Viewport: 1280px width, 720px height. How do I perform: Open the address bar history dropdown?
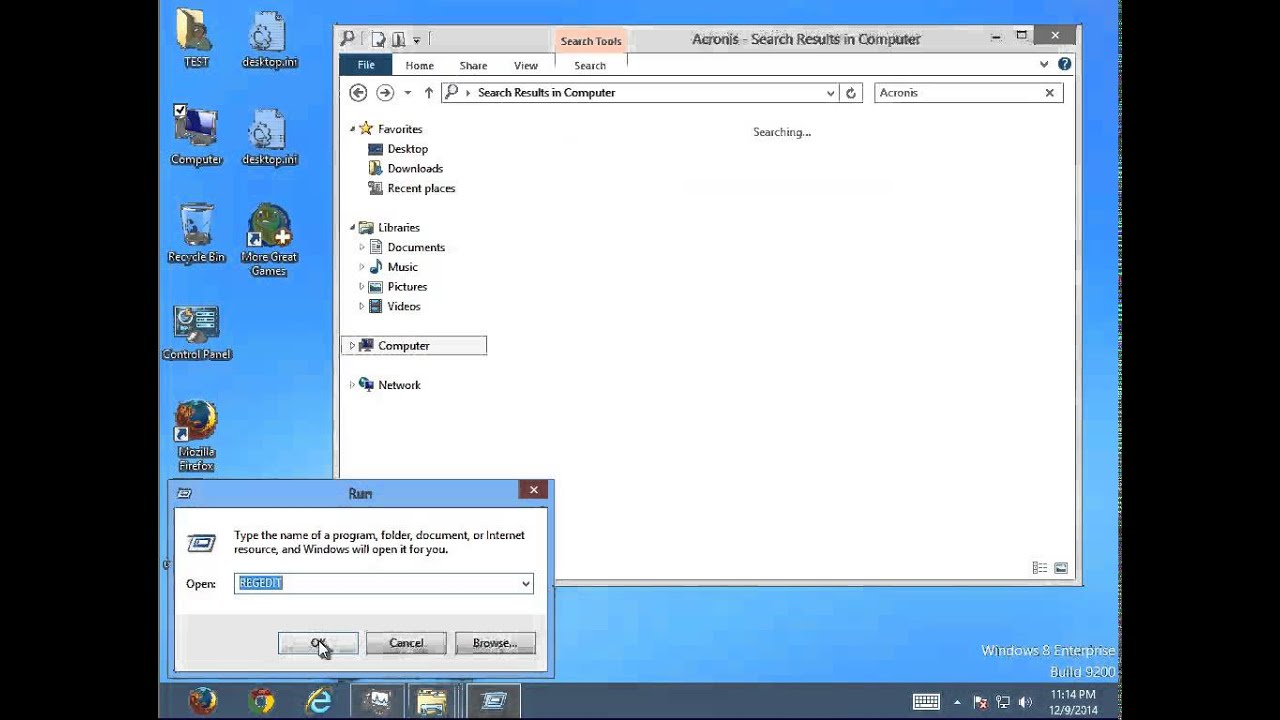830,93
